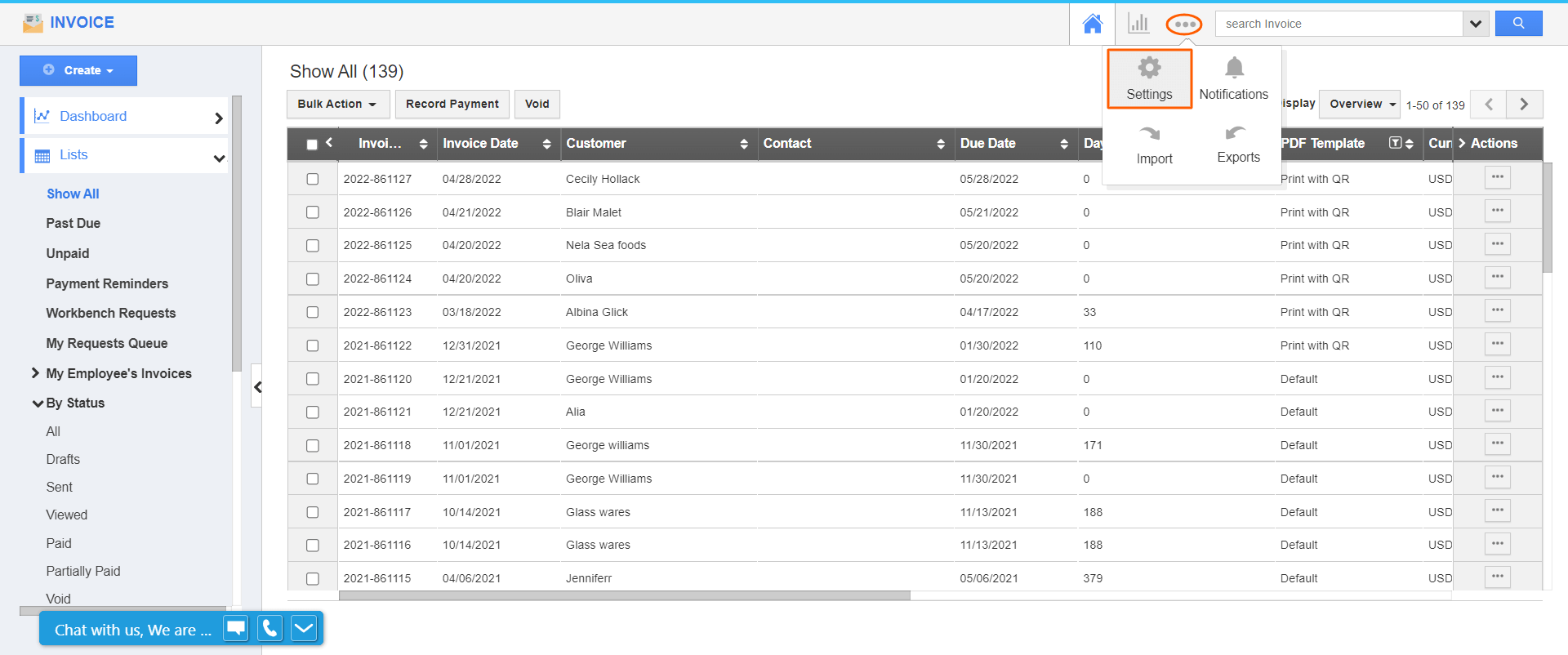
Task: Open the Overview display dropdown
Action: tap(1359, 104)
